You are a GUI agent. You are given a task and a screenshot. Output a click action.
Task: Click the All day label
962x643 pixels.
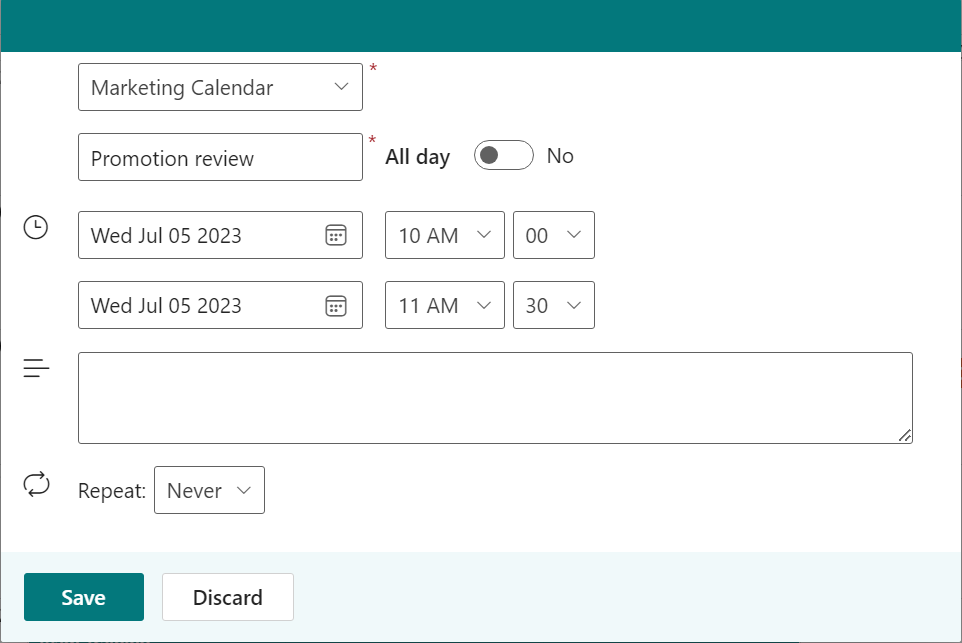tap(418, 157)
